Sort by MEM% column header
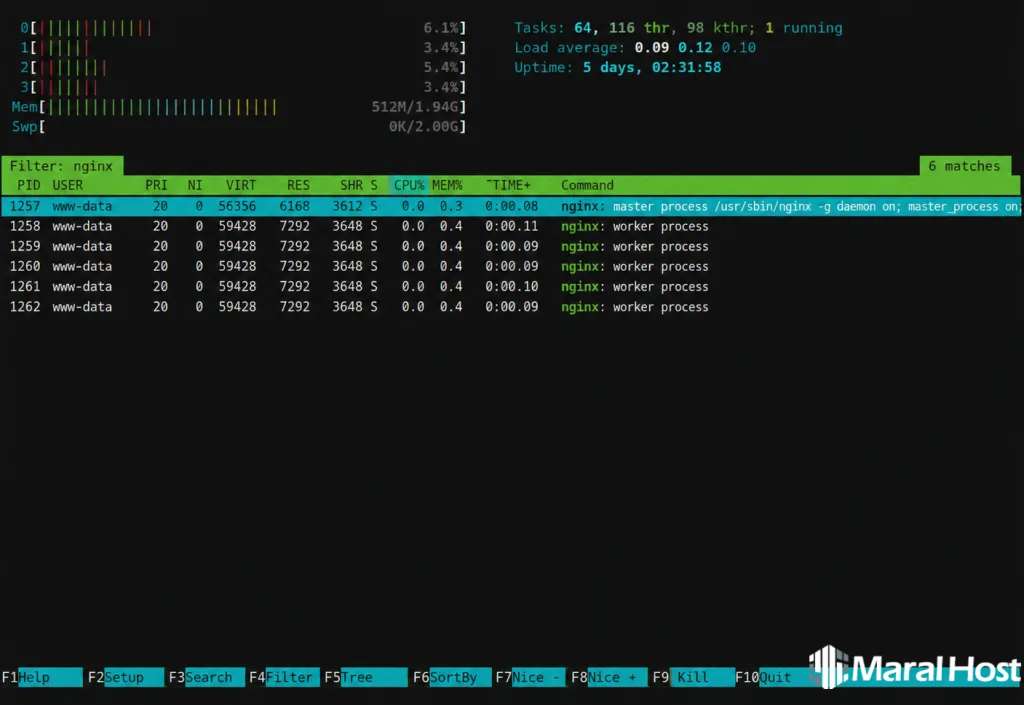Image resolution: width=1024 pixels, height=705 pixels. (x=447, y=185)
